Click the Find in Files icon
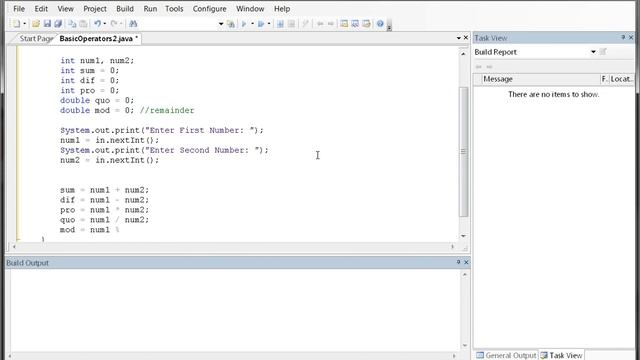Screen dimensions: 640x360 point(231,24)
